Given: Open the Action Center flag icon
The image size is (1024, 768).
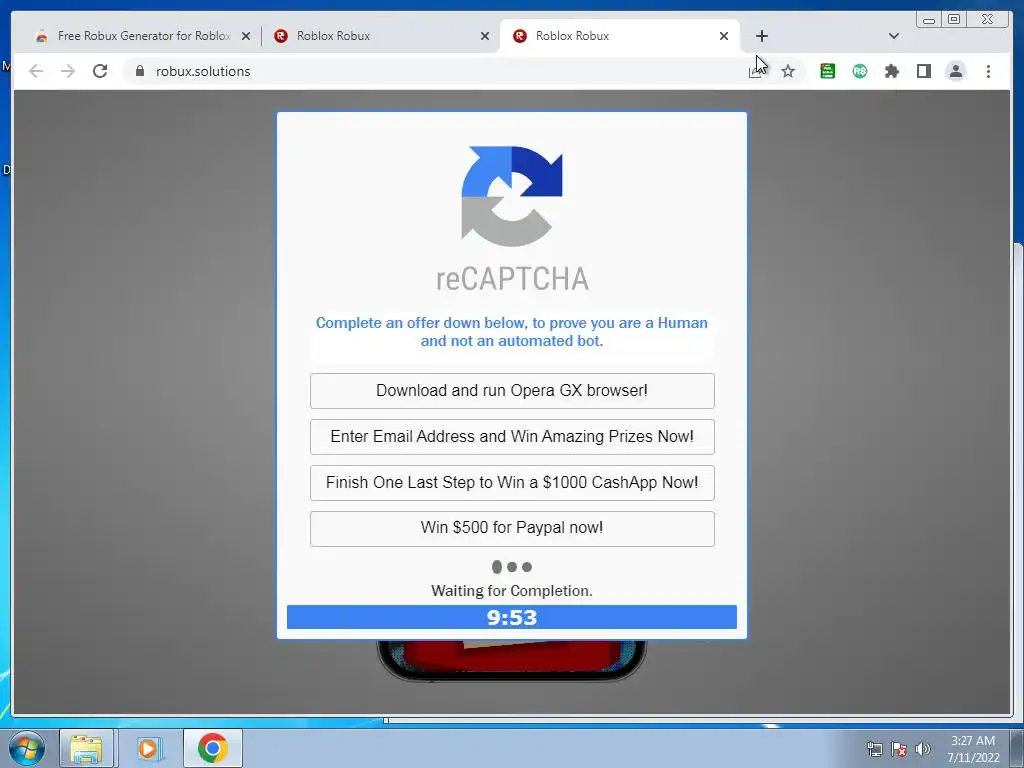Looking at the screenshot, I should [x=899, y=749].
